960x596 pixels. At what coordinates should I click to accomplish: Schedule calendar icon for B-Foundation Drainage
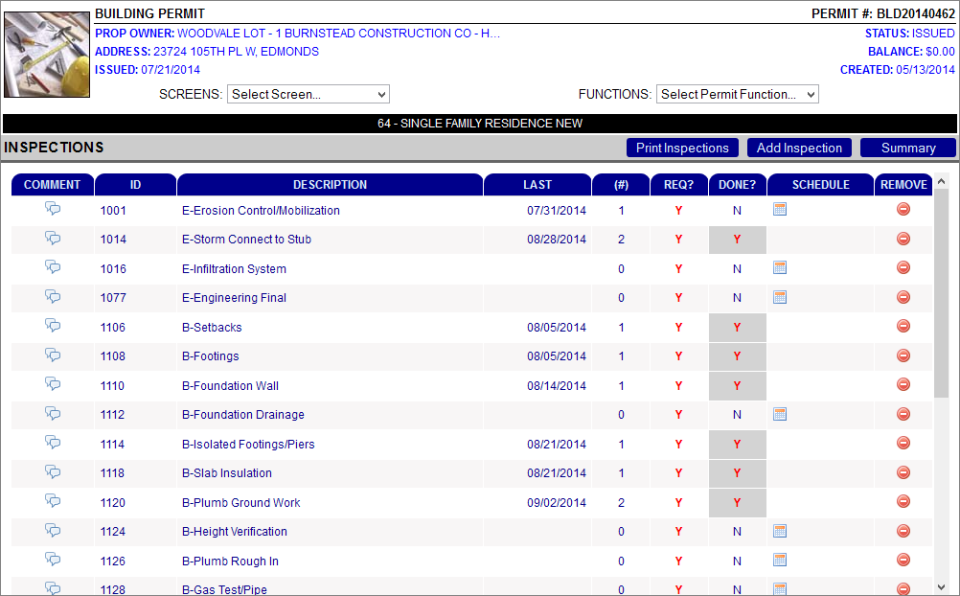[x=779, y=414]
